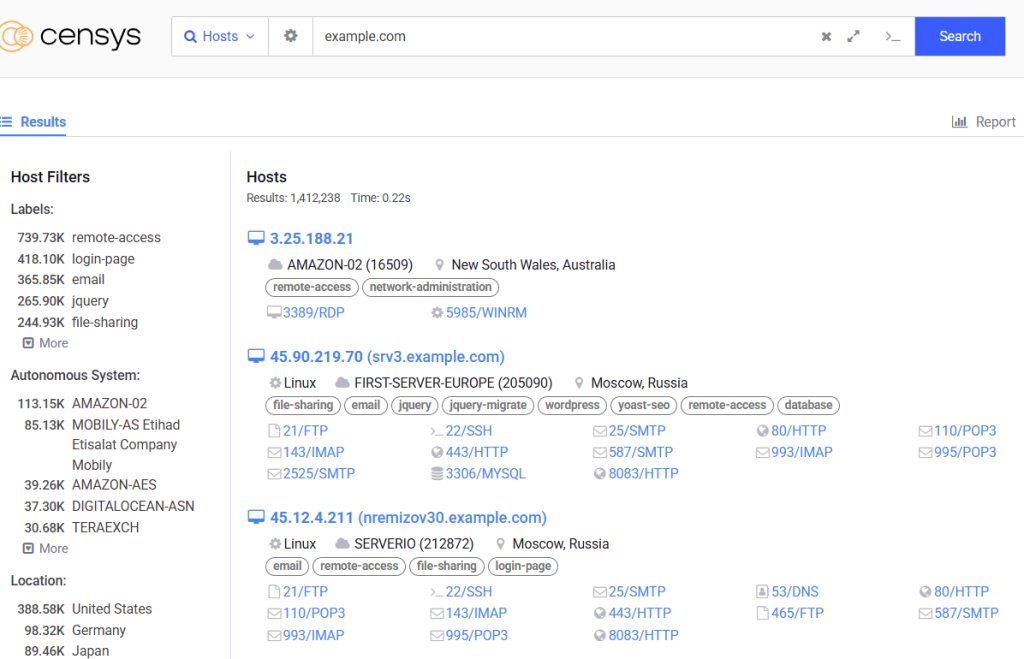This screenshot has height=659, width=1024.
Task: Click AMAZON-02 (16509) on first host
Action: [x=350, y=265]
